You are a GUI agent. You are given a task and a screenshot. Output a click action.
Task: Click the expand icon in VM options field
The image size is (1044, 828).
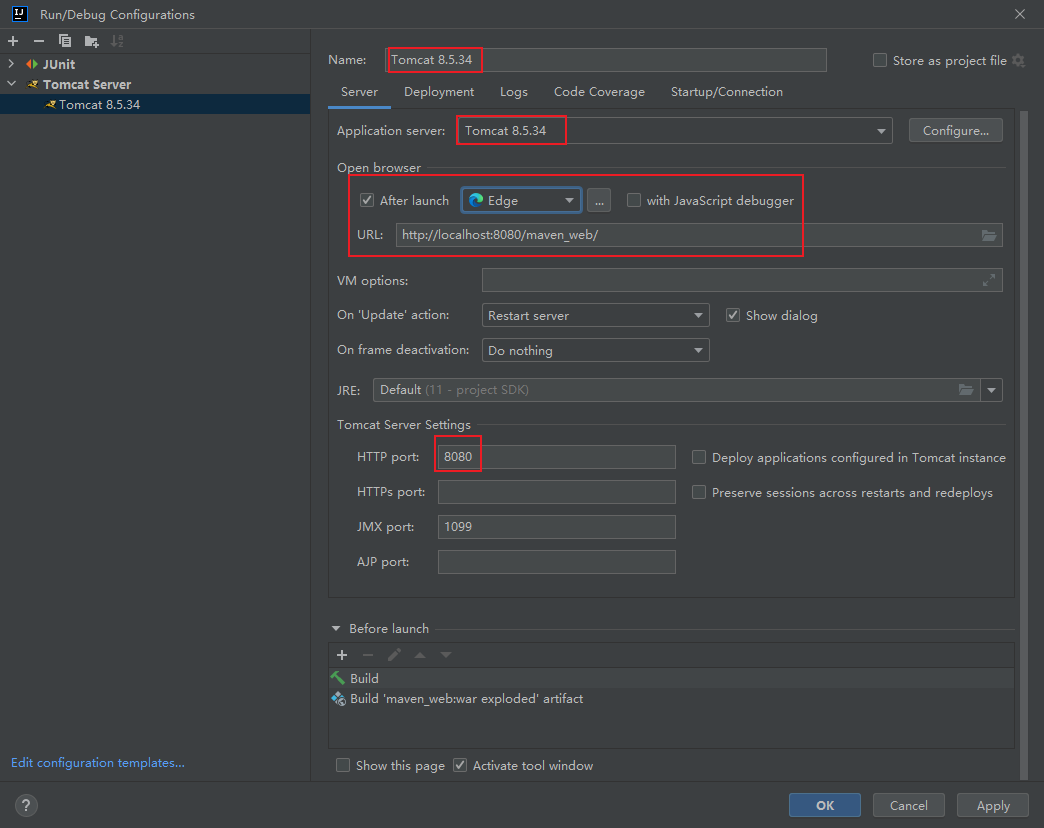coord(989,281)
